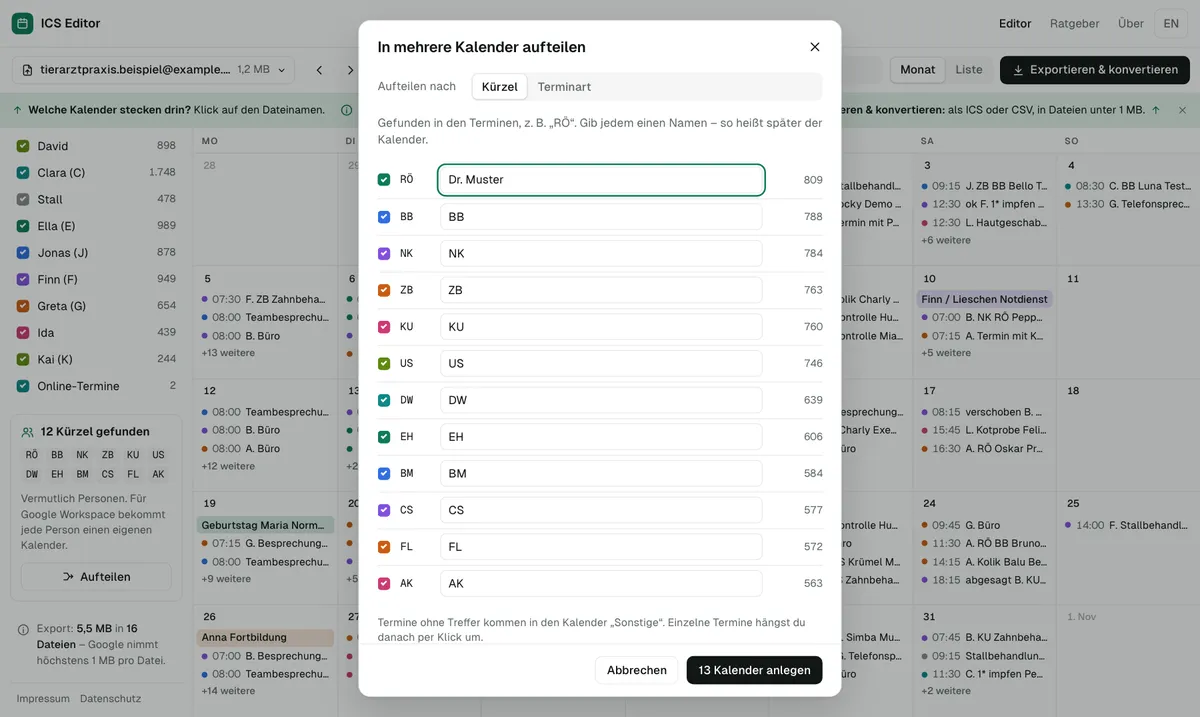Screen dimensions: 1200x717
Task: Uncheck the DW checkbox in dialog
Action: 384,400
